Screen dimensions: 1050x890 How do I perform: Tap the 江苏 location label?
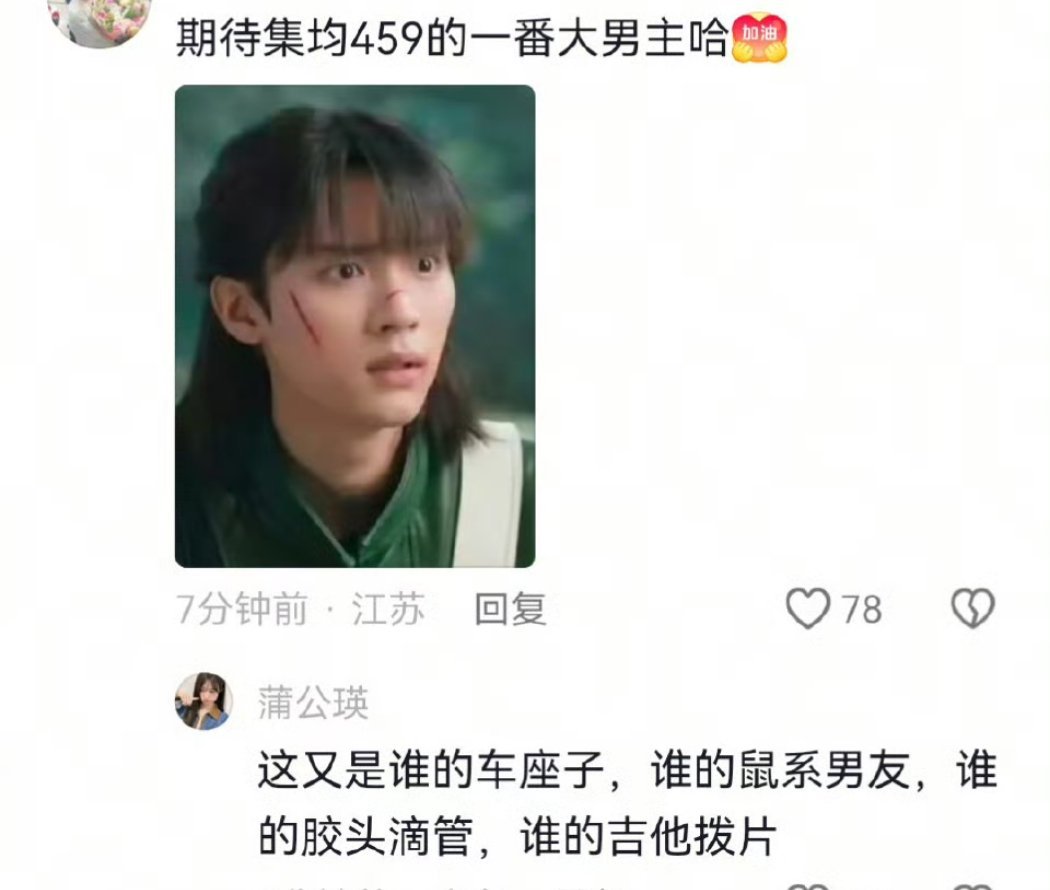click(388, 609)
